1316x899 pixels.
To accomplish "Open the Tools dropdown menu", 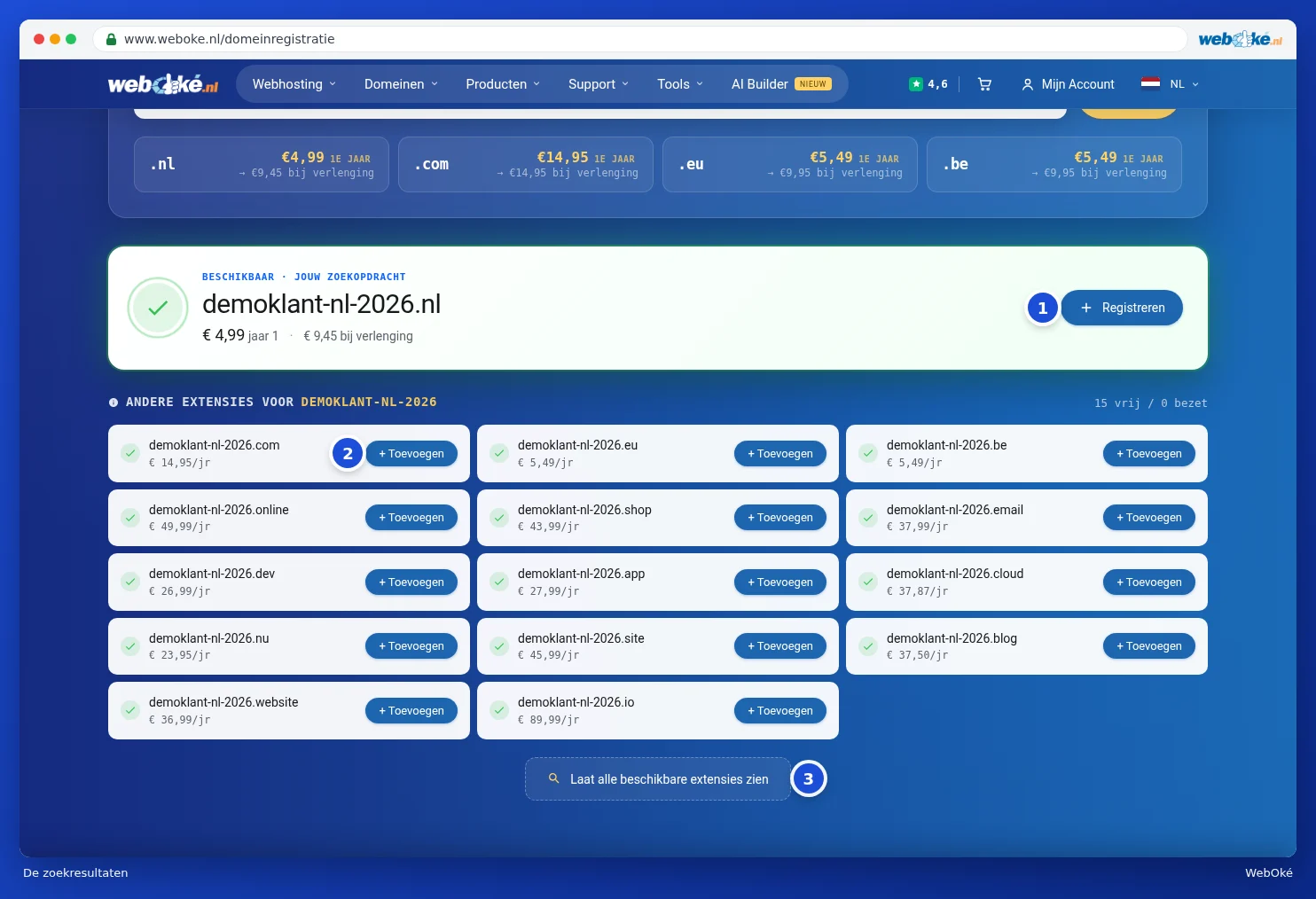I will point(680,84).
